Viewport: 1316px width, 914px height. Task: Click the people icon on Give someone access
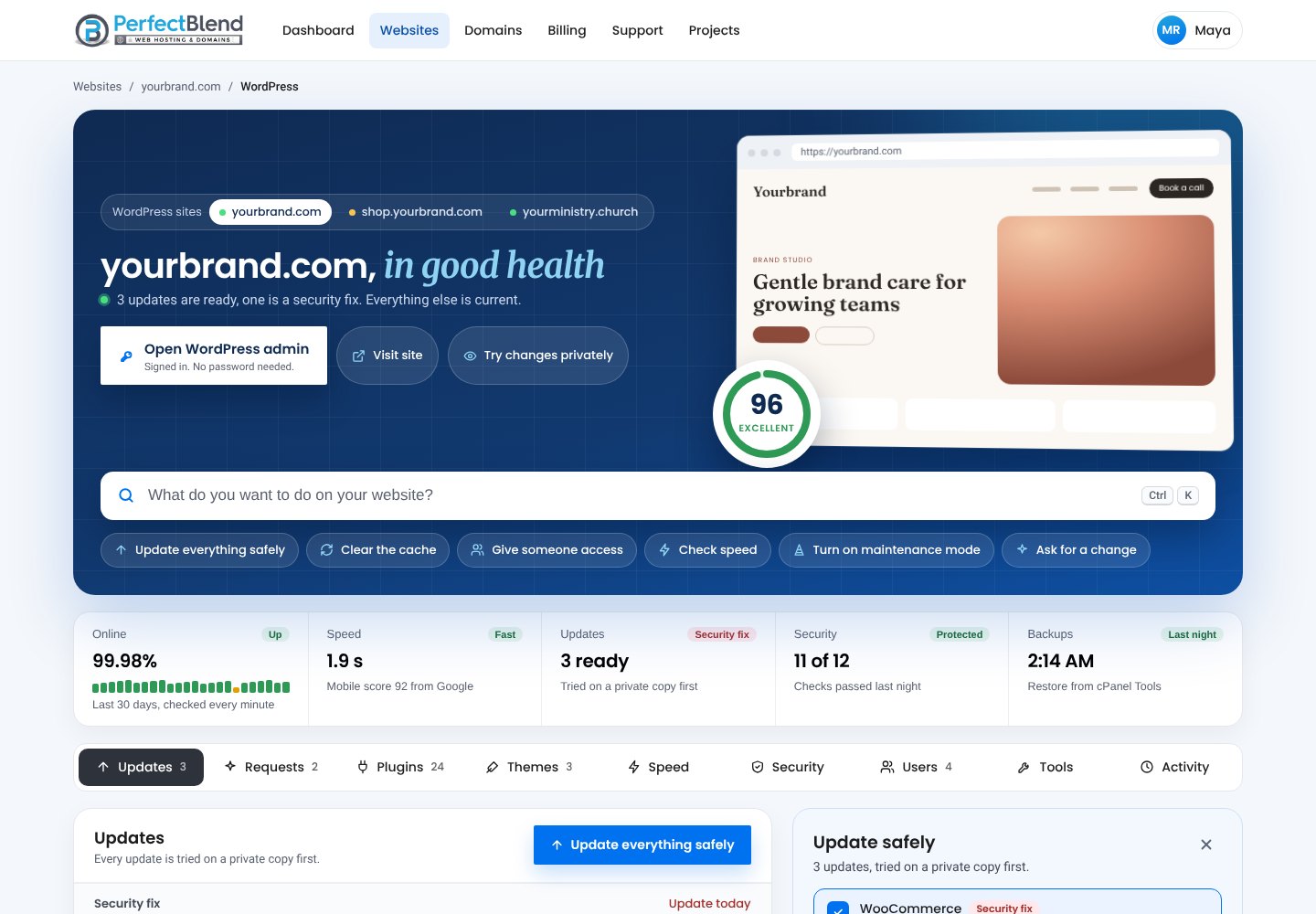pos(477,550)
